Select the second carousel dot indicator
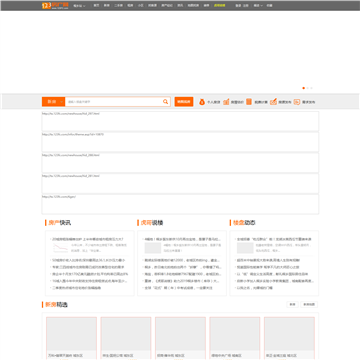360x360 pixels. click(307, 88)
